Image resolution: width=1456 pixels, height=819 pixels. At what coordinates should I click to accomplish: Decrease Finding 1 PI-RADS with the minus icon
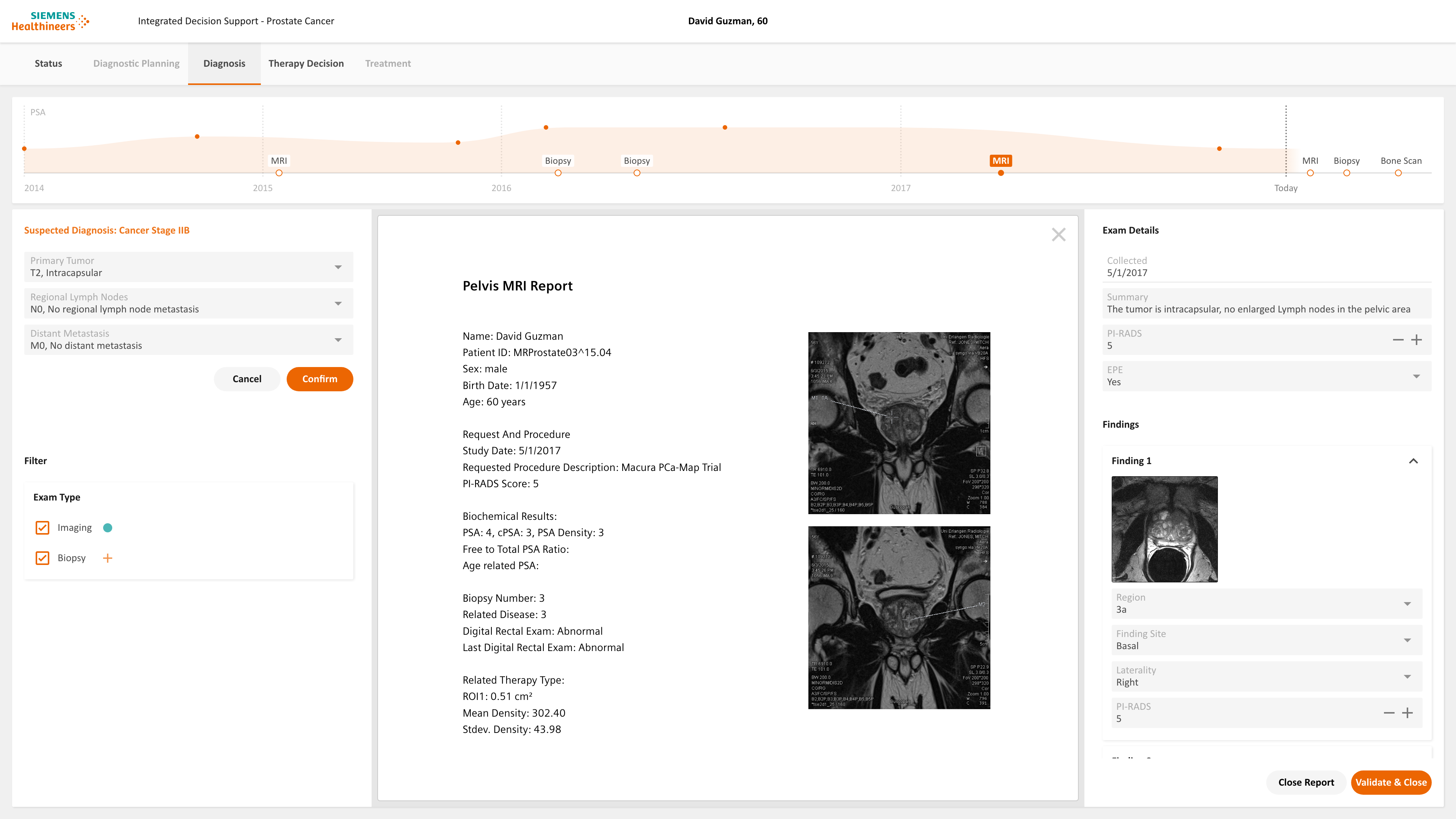(x=1389, y=713)
